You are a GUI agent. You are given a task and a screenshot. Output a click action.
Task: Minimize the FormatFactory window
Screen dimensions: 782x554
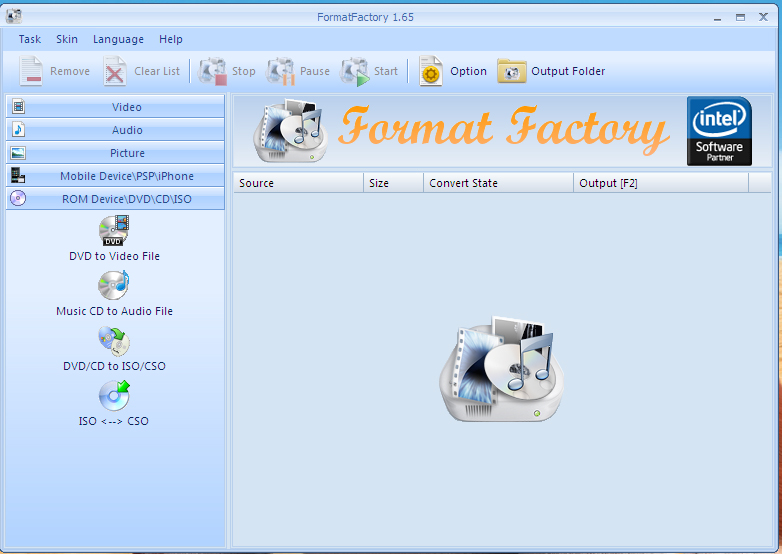[x=717, y=17]
